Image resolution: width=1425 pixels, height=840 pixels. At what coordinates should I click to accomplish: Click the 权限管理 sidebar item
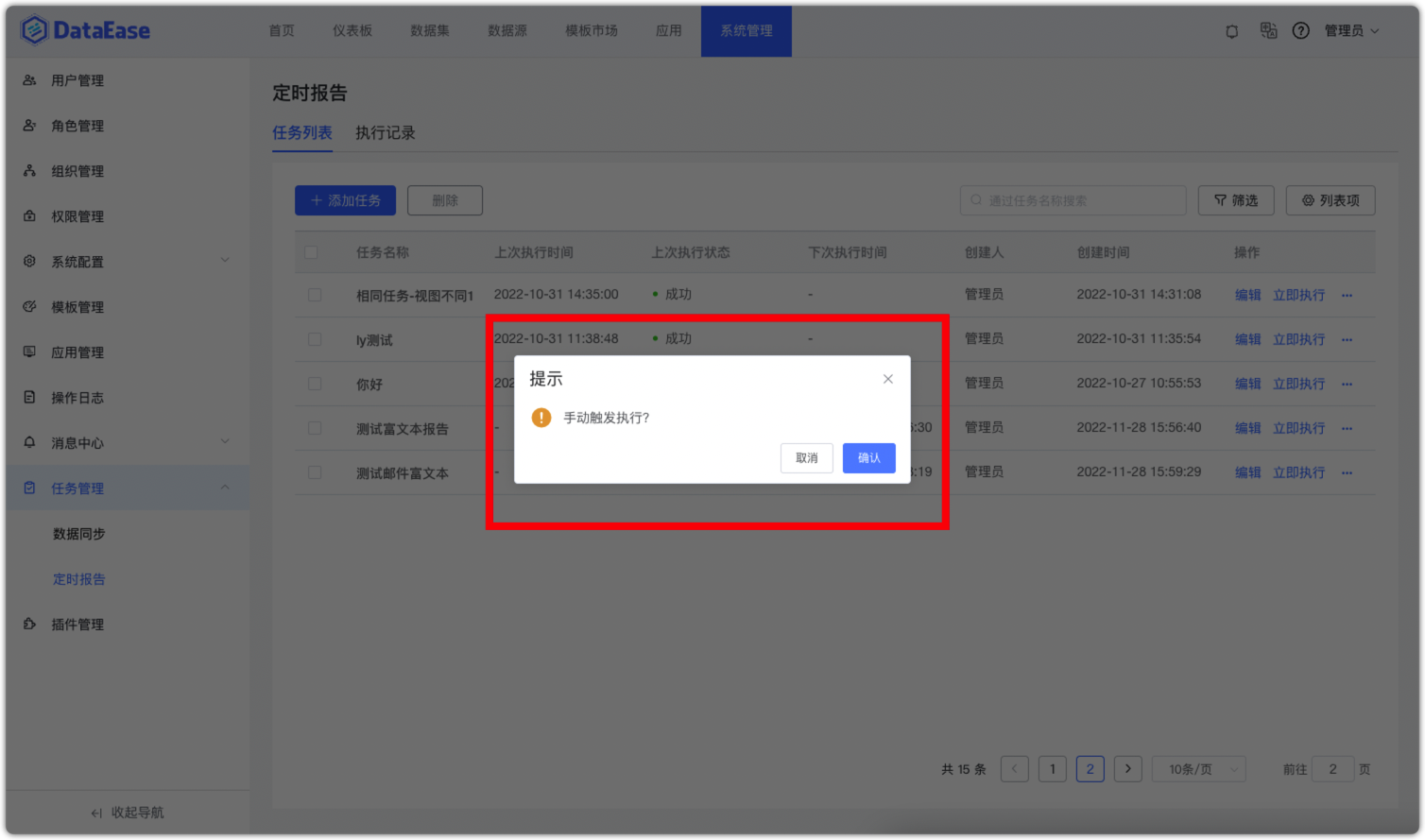(x=77, y=215)
